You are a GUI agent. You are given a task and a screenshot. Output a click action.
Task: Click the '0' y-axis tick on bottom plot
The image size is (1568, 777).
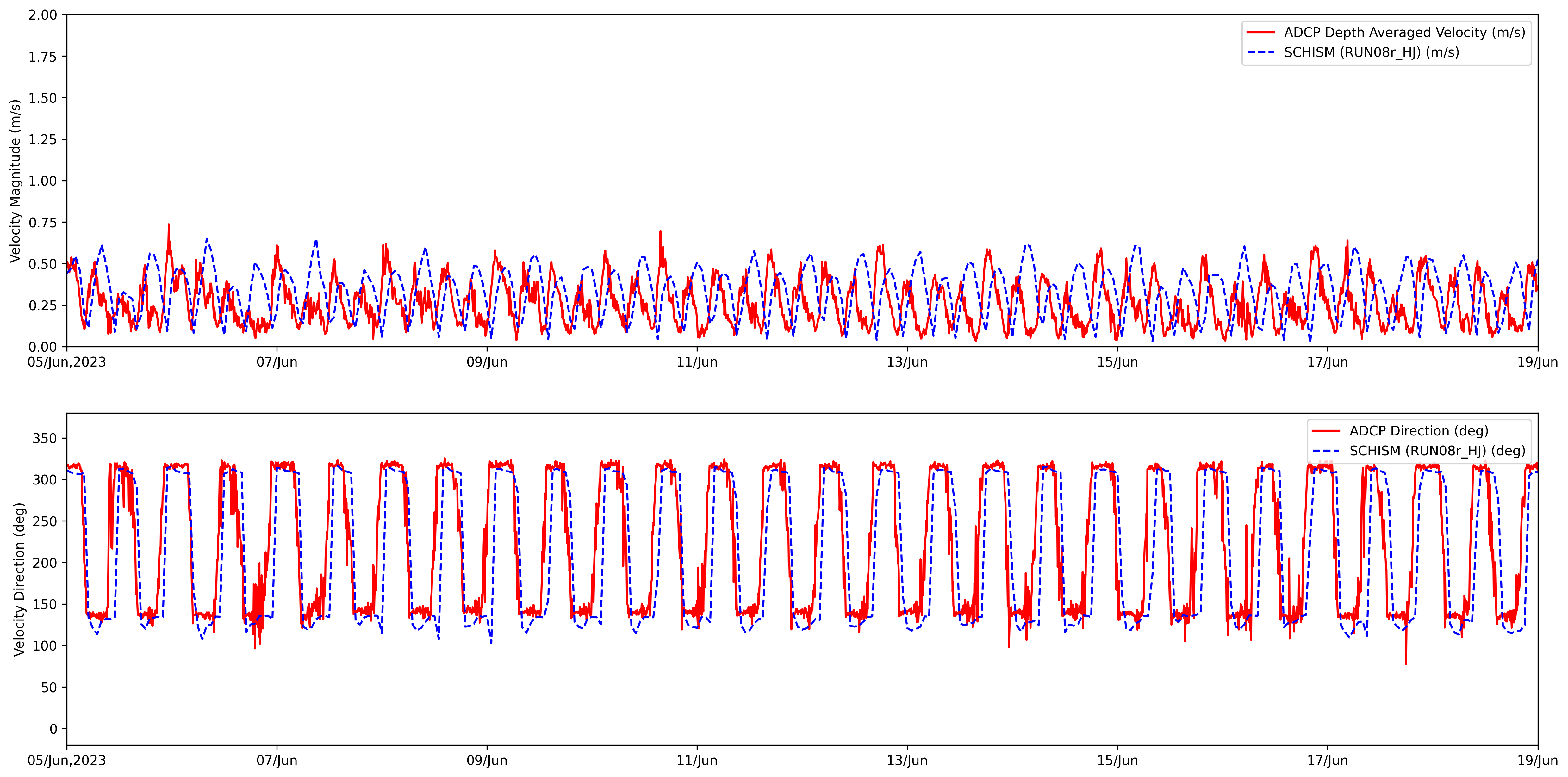click(53, 728)
